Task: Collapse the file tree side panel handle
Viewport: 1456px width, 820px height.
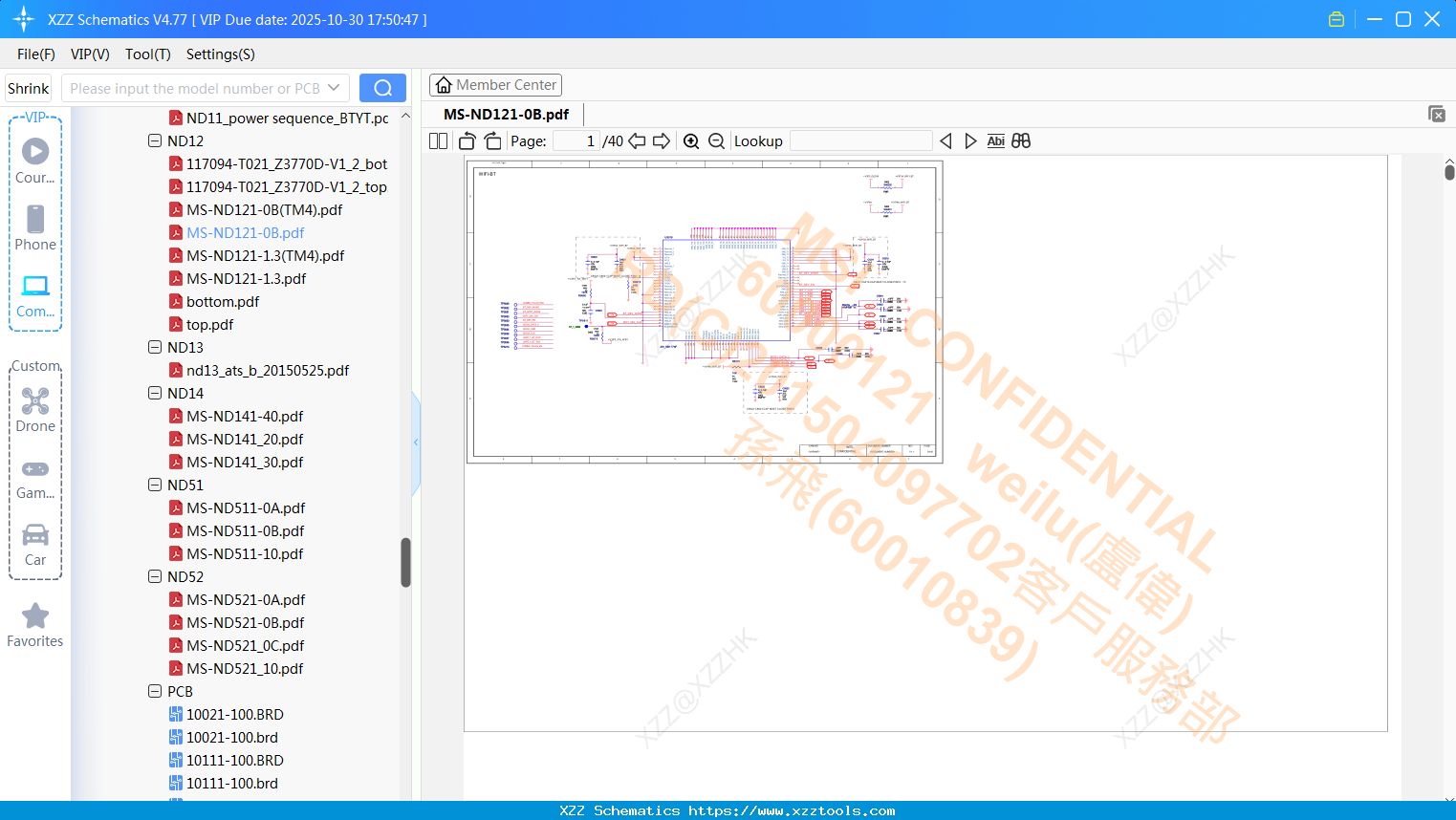Action: click(x=416, y=442)
